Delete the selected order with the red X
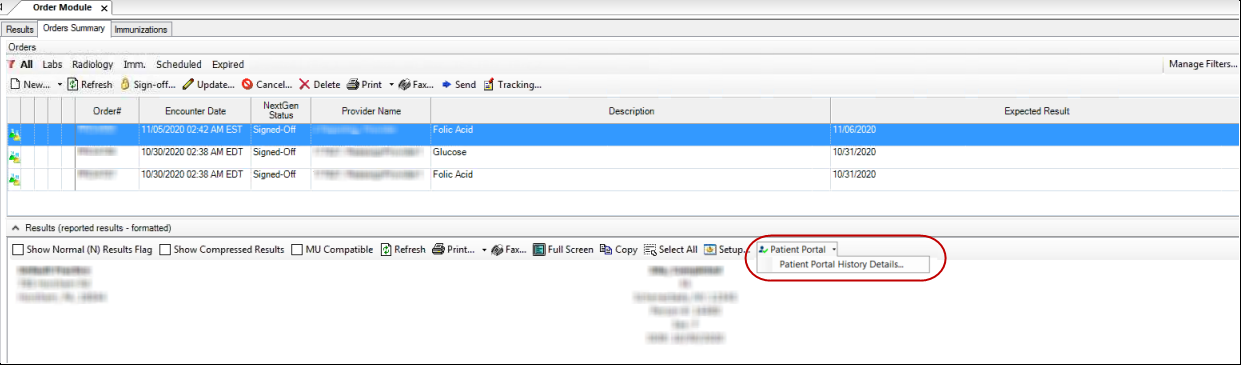Image resolution: width=1241 pixels, height=365 pixels. click(x=305, y=85)
